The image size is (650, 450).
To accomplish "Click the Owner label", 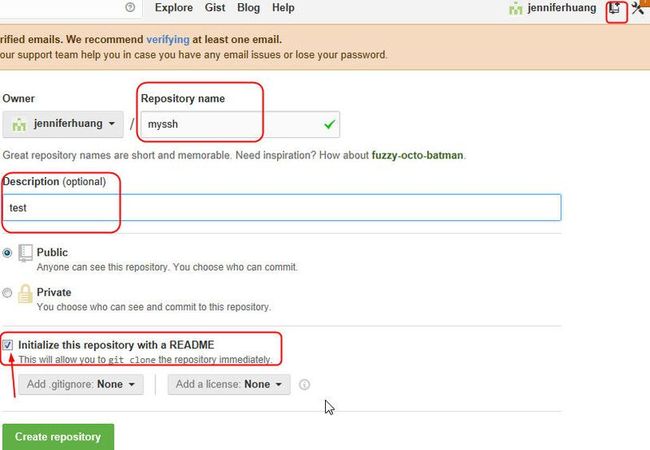I will coord(19,98).
